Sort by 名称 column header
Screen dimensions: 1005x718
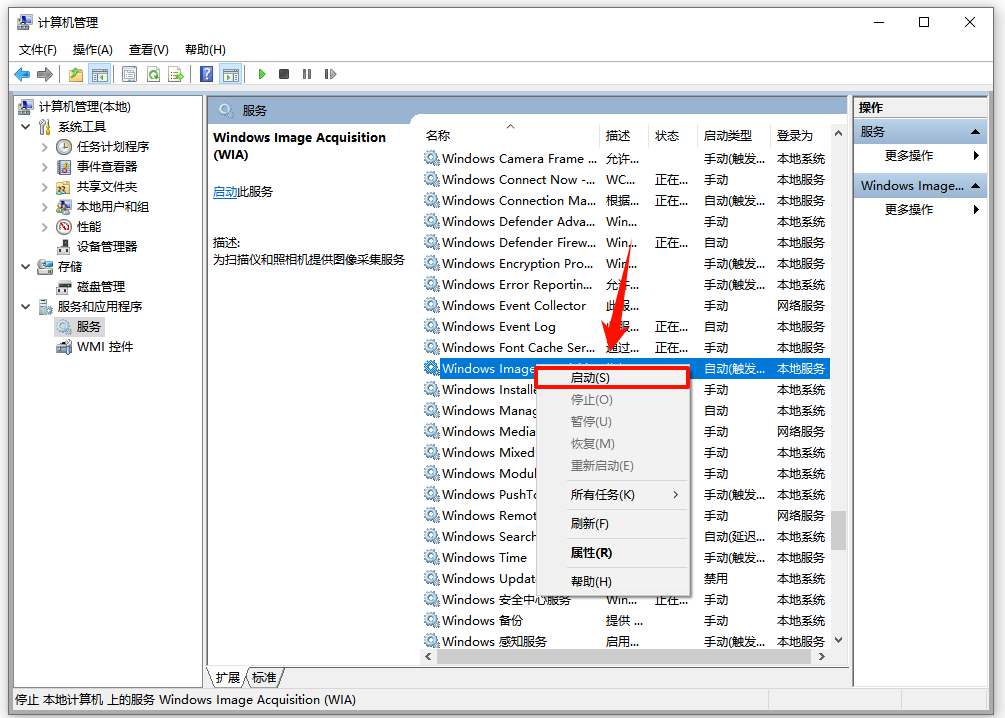511,135
